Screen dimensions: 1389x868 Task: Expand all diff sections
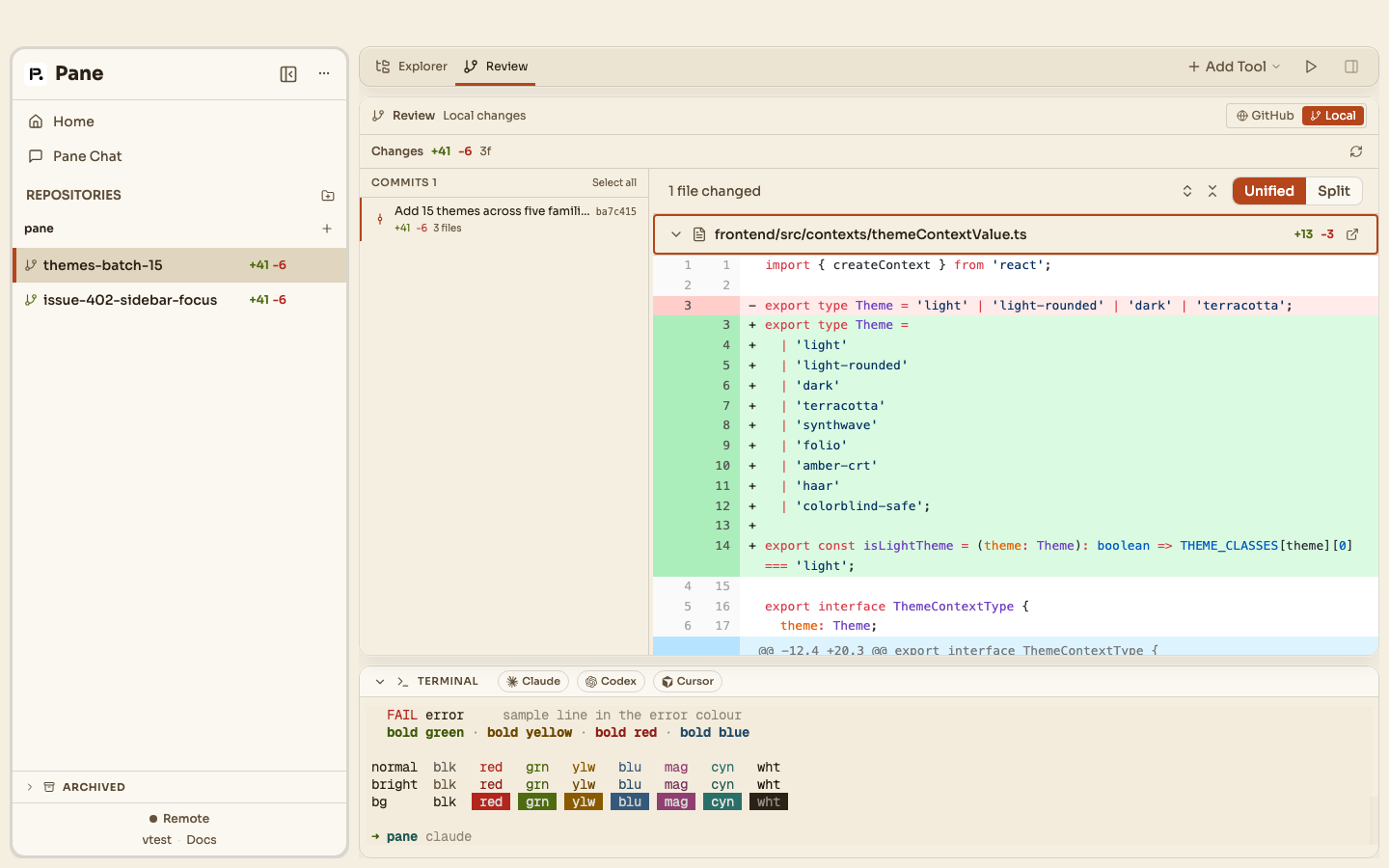click(x=1187, y=191)
